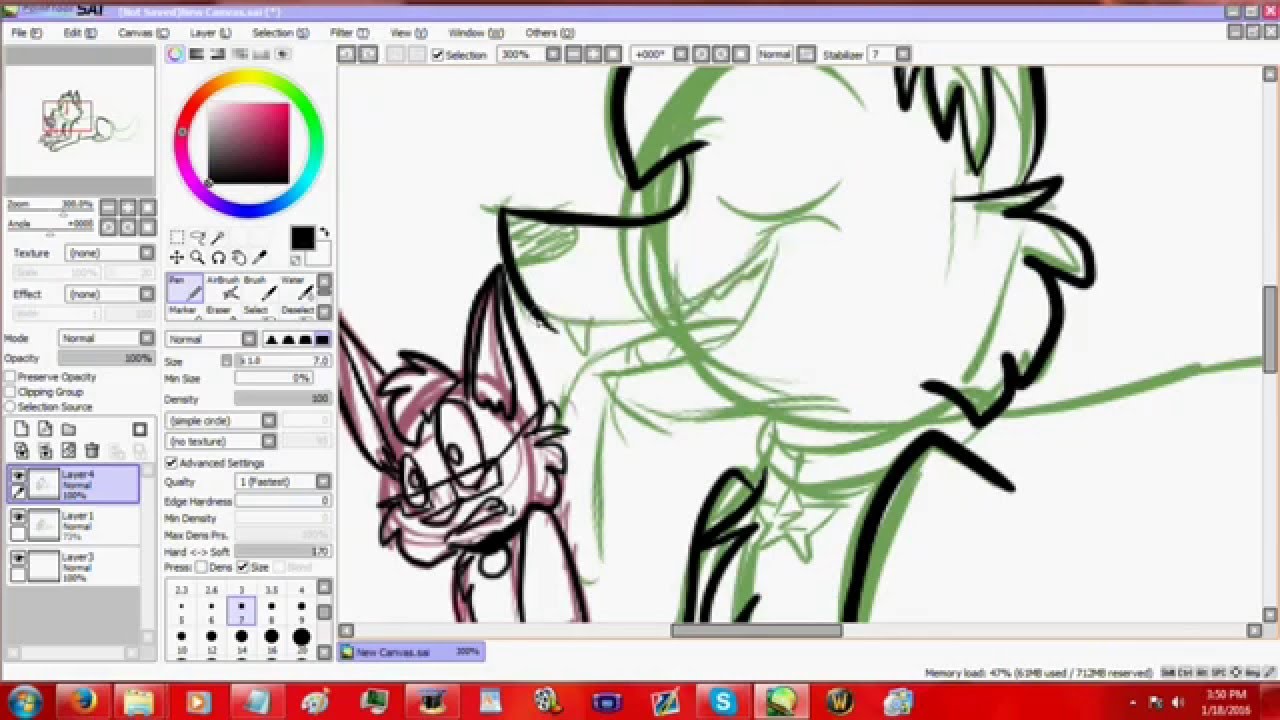The image size is (1280, 720).
Task: Adjust the brush Density slider
Action: [x=282, y=399]
